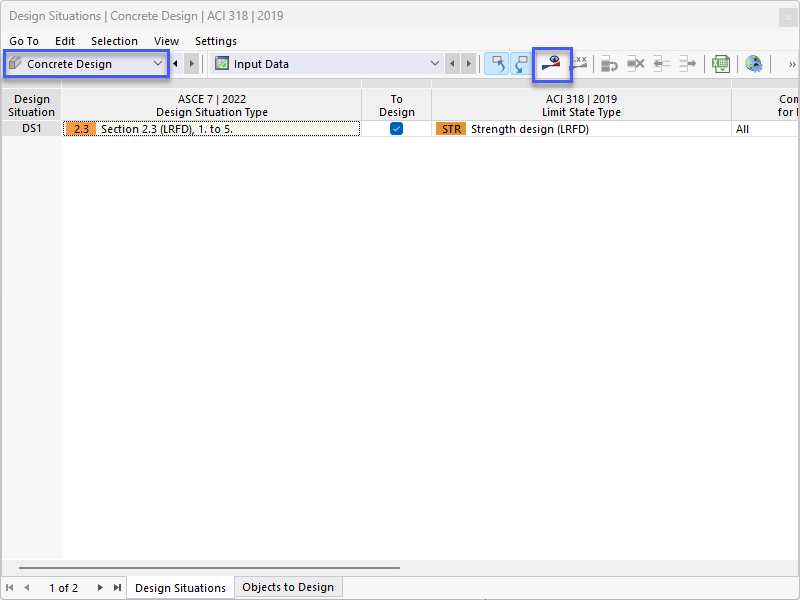Open the Concrete Design add-on dropdown
Viewport: 800px width, 600px height.
pos(86,64)
